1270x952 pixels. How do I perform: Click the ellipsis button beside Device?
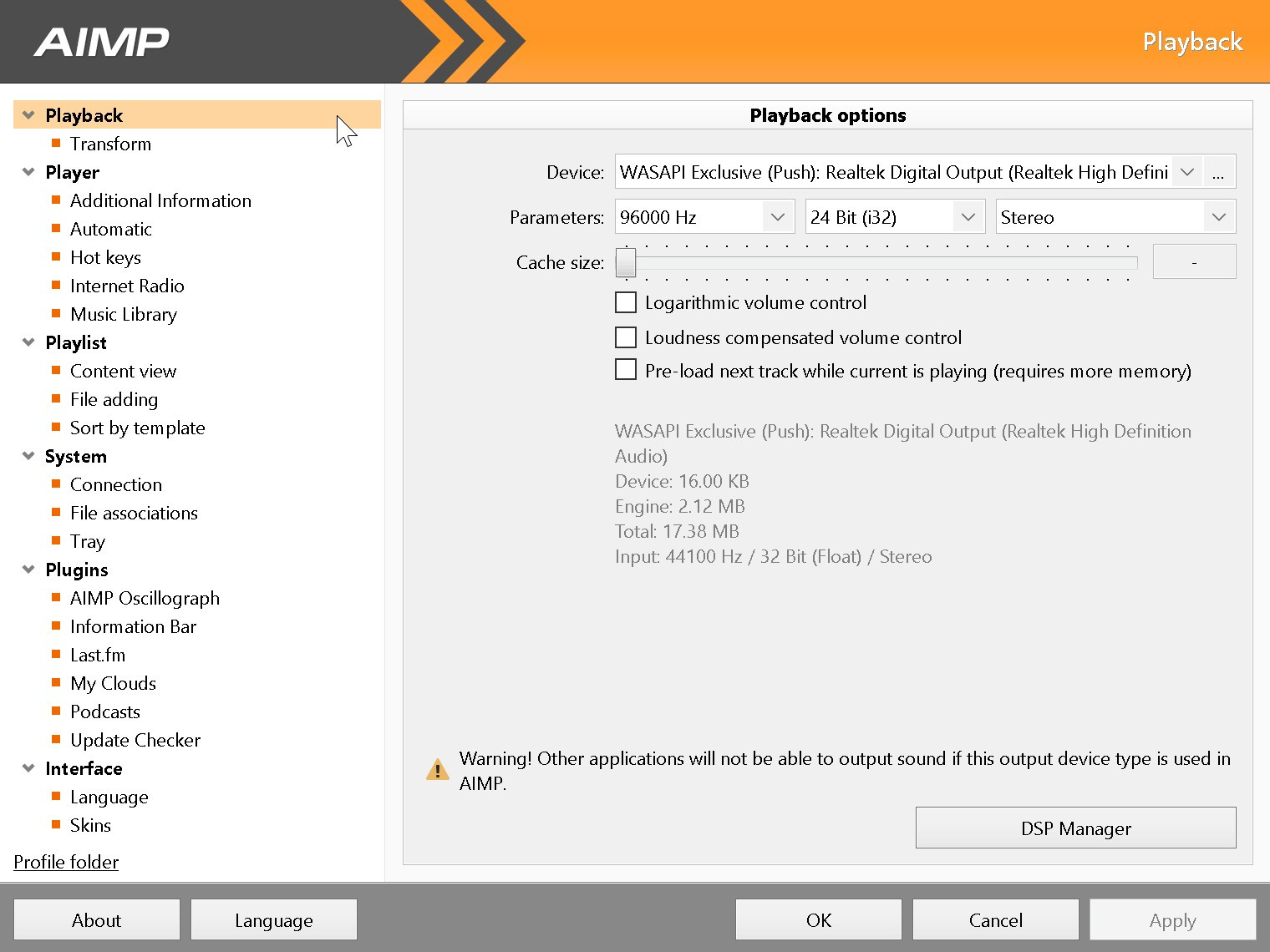tap(1218, 173)
